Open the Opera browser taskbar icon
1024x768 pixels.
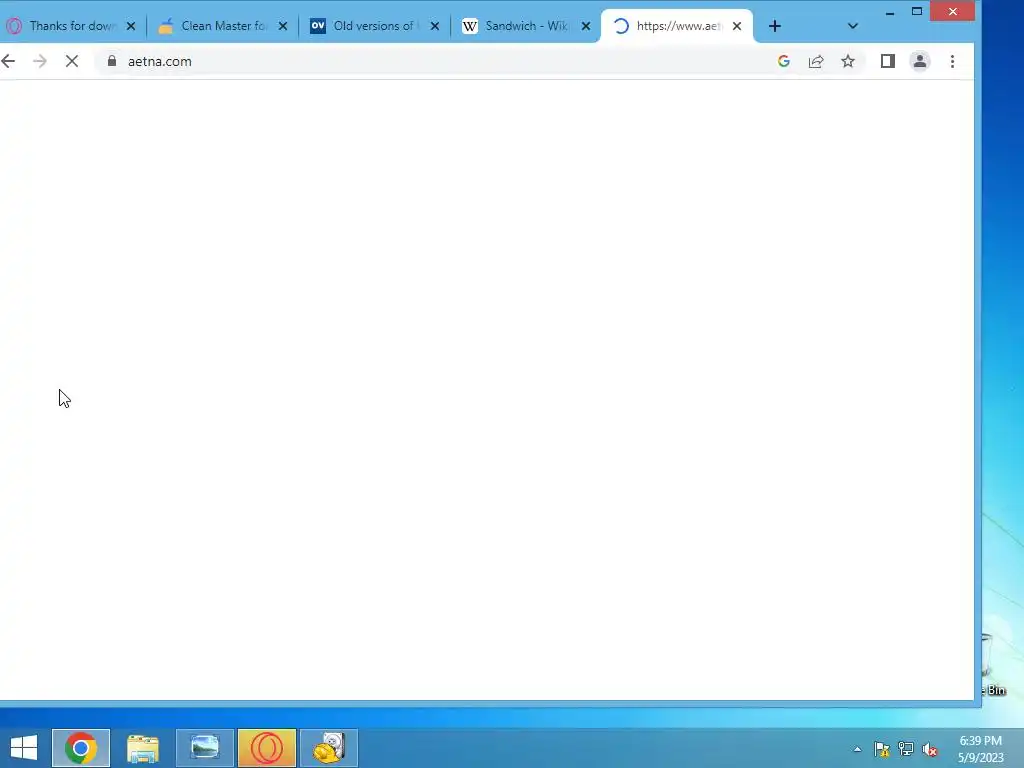point(266,748)
